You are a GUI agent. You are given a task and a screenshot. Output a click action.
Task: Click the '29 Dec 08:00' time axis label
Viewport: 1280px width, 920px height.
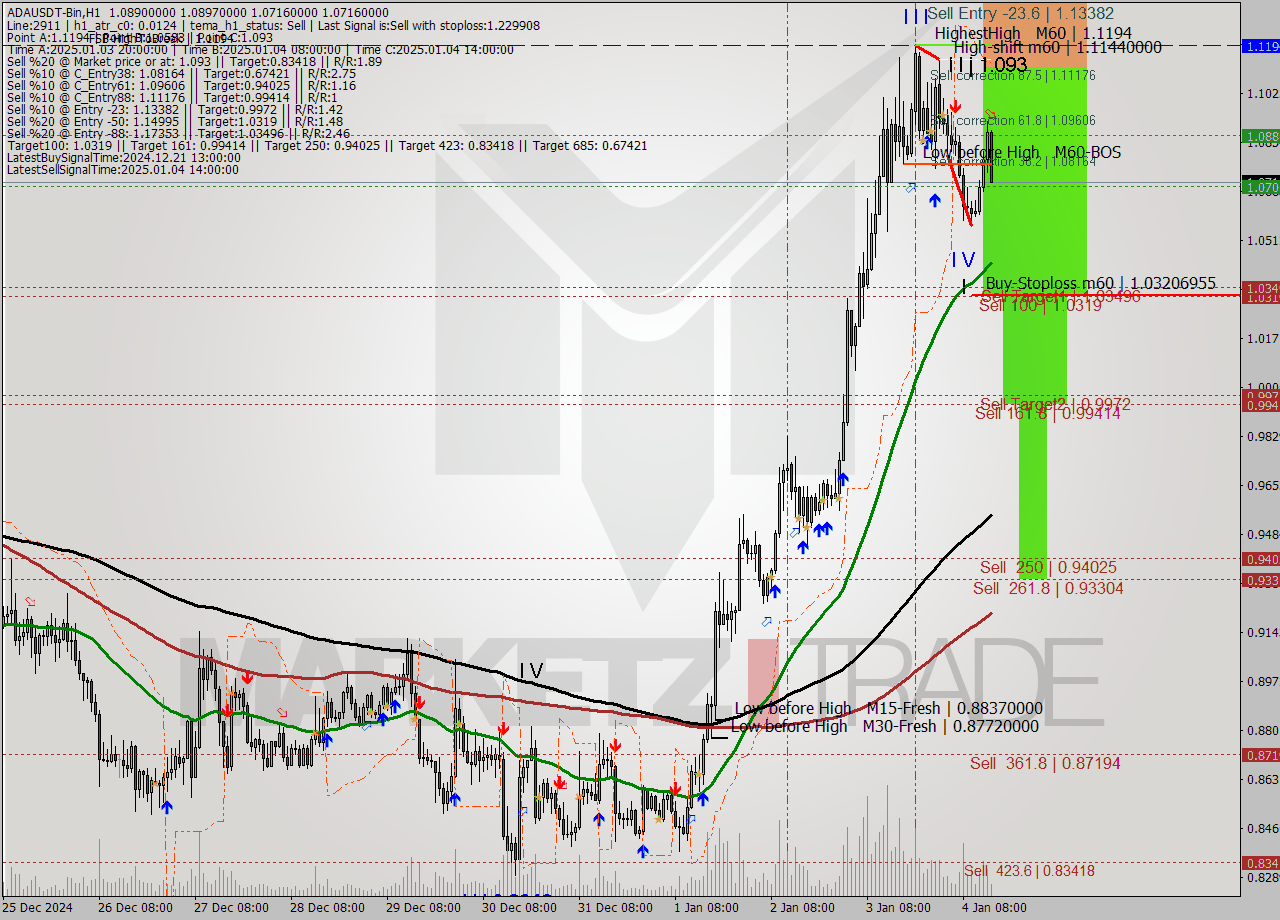coord(423,908)
